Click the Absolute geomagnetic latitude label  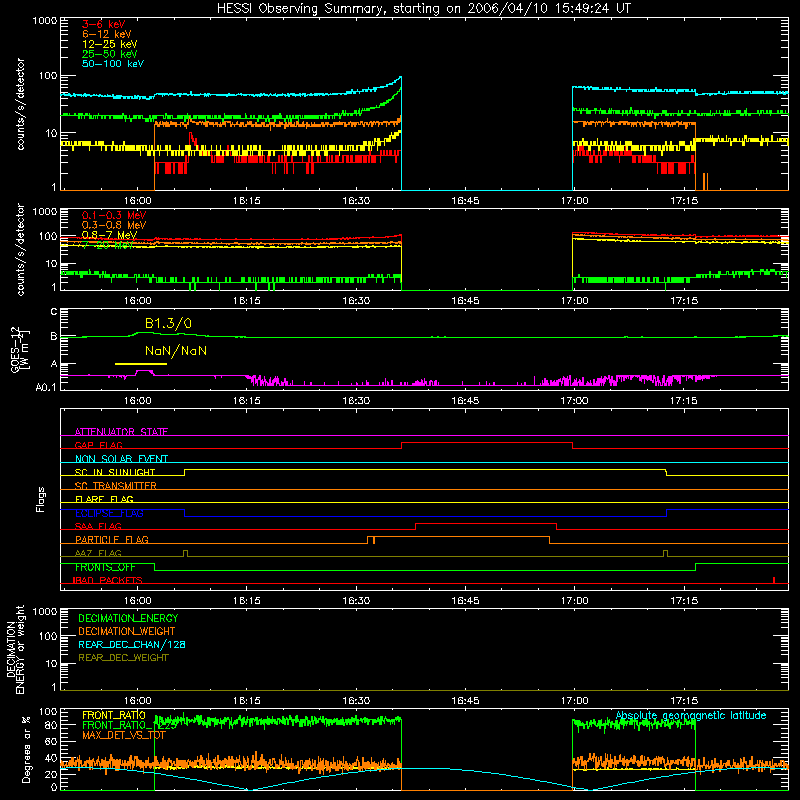pyautogui.click(x=691, y=715)
